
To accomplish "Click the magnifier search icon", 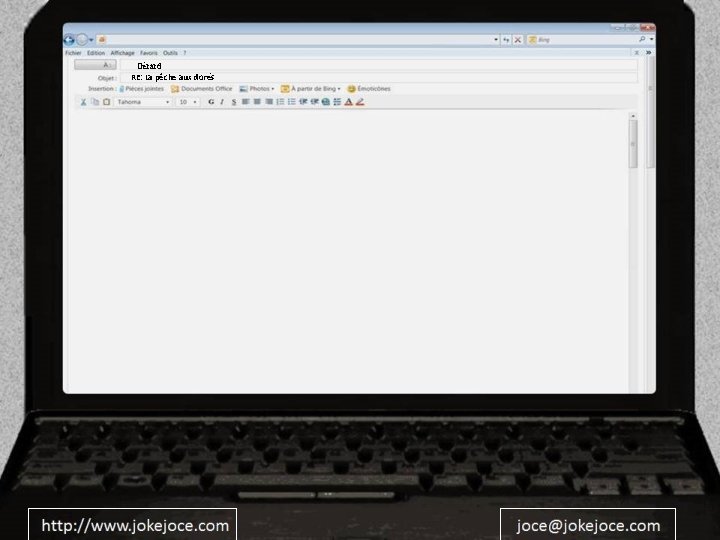I will point(642,39).
